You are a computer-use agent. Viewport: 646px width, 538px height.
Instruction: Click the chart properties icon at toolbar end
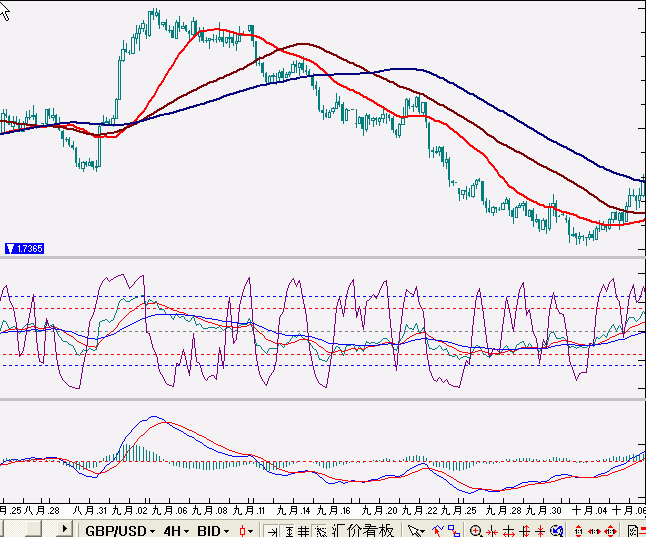[x=632, y=531]
